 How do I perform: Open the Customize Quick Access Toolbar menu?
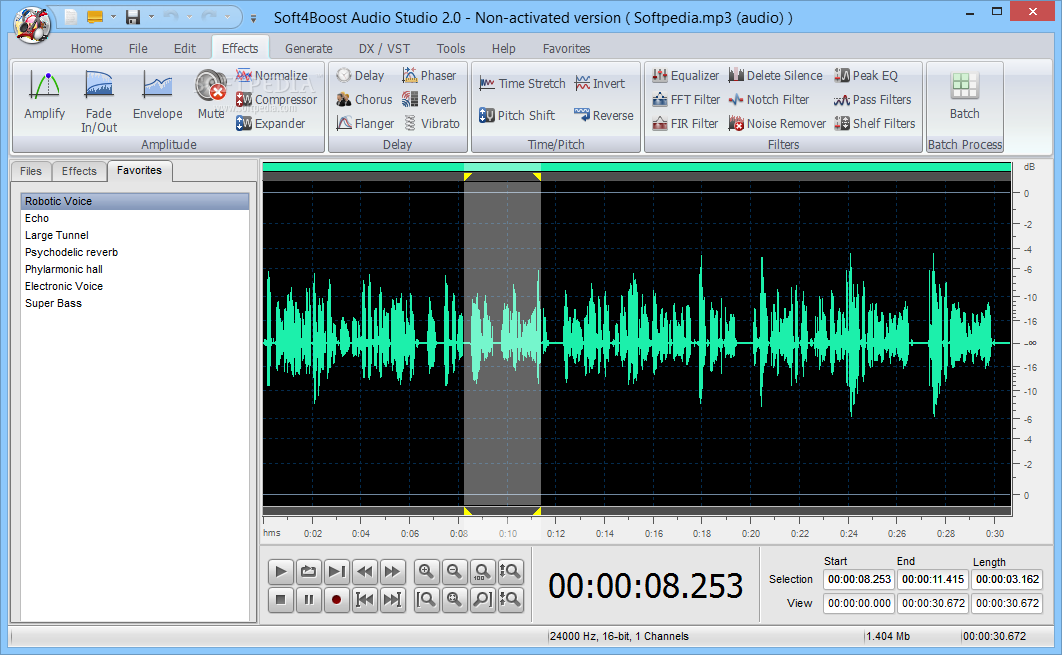pos(253,18)
